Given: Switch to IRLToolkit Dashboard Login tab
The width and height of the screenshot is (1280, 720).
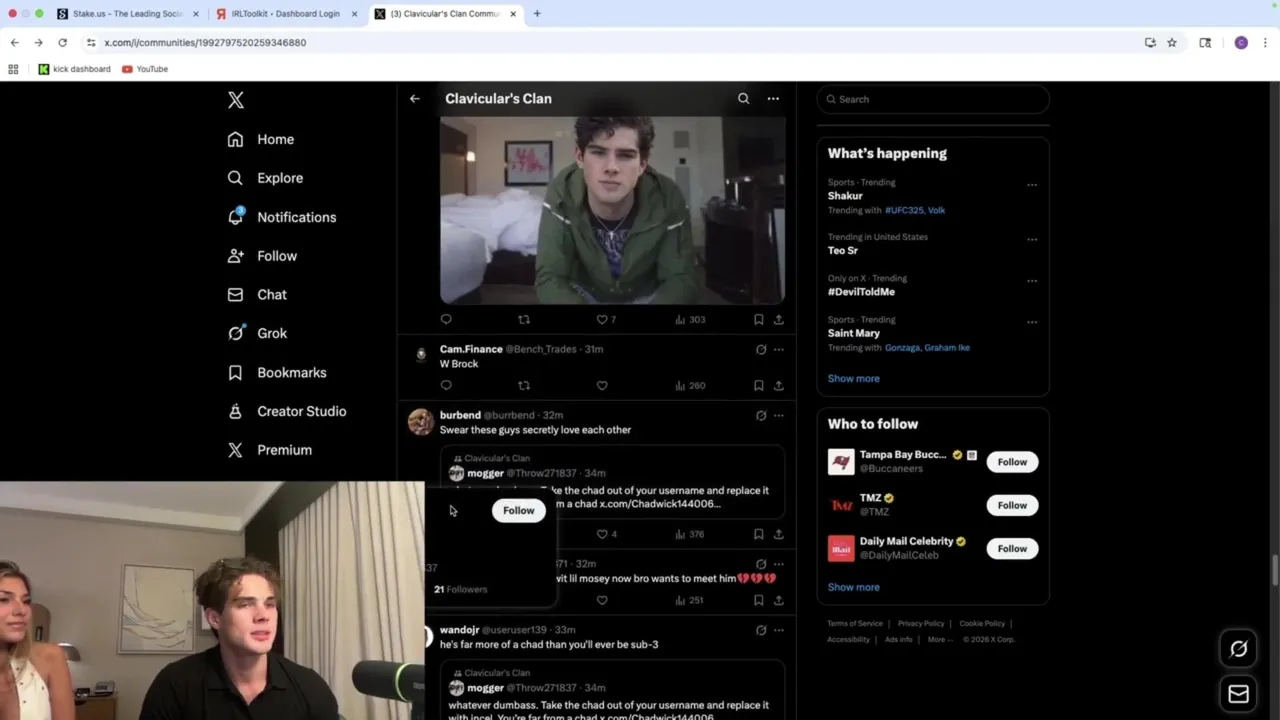Looking at the screenshot, I should coord(286,14).
